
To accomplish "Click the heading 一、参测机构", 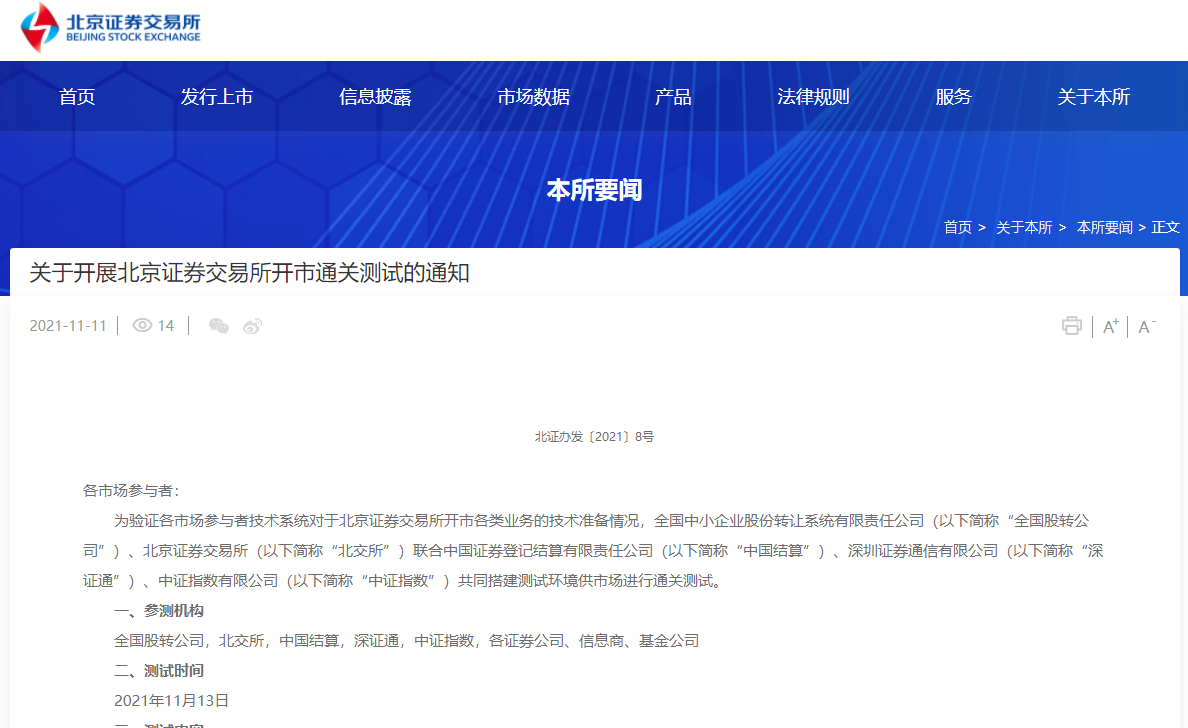I will click(159, 611).
